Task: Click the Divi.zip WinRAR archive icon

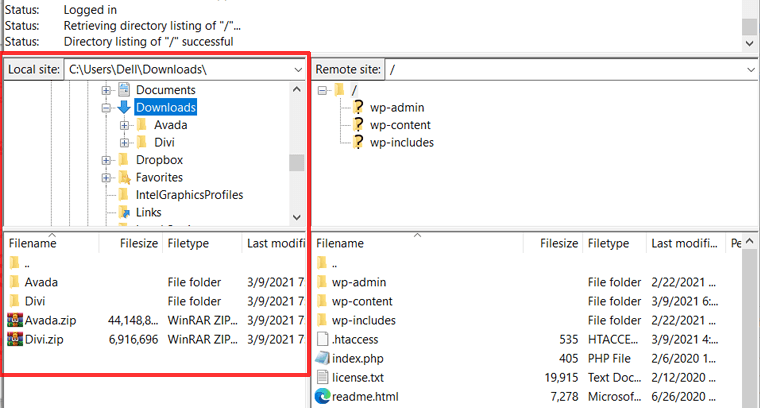Action: click(x=14, y=339)
